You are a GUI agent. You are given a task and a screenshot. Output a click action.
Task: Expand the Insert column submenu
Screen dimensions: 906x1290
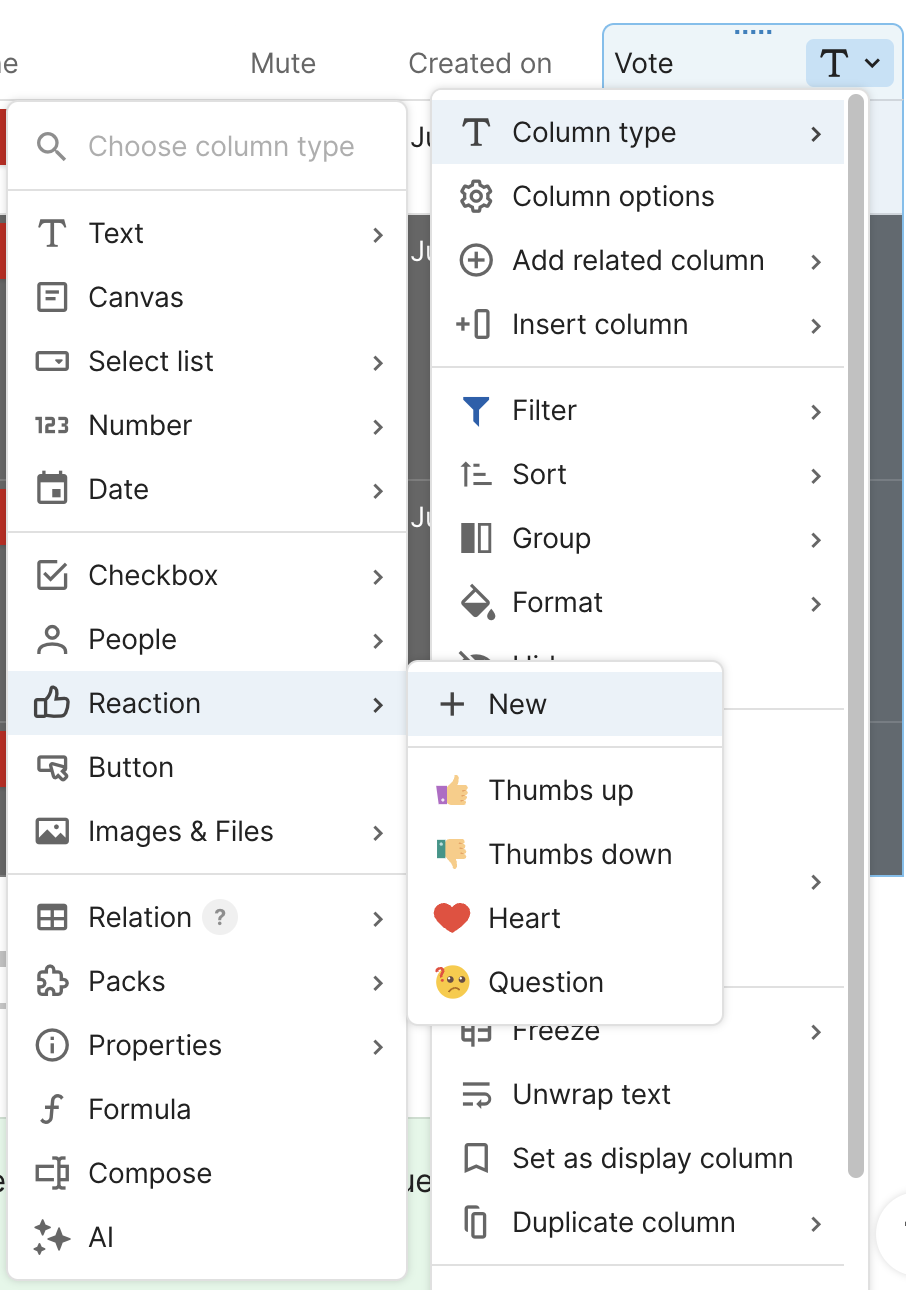pos(599,324)
